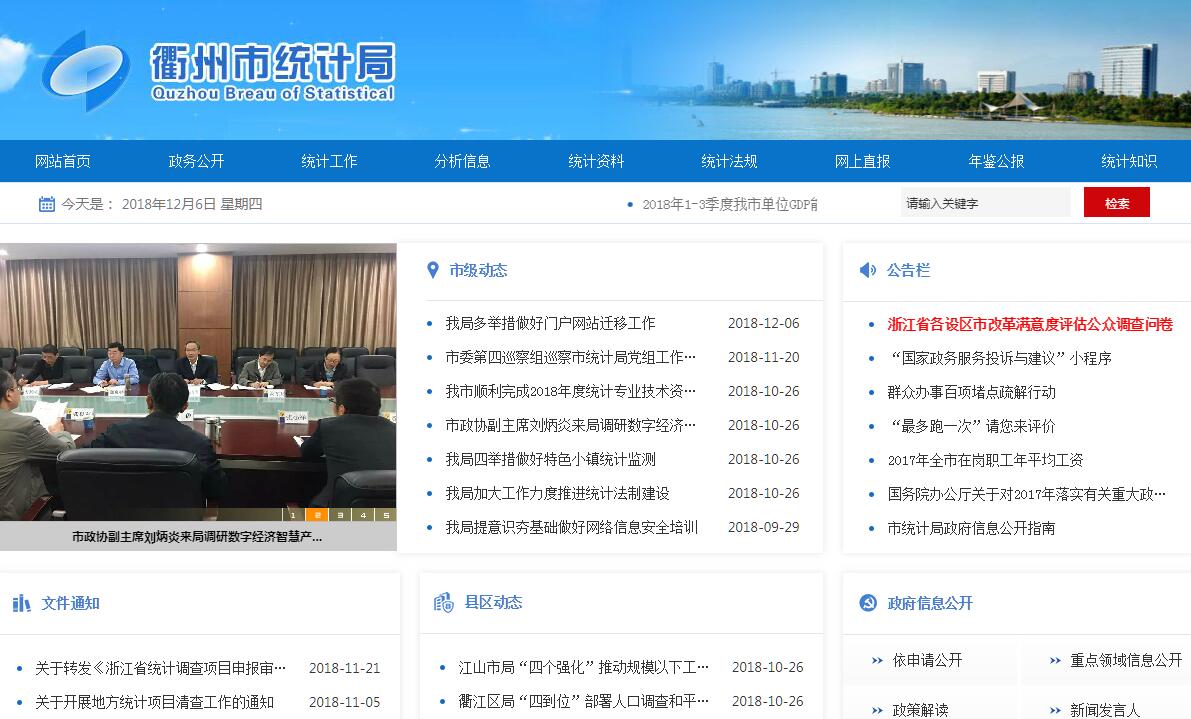Open the 统计资料 navigation menu
The width and height of the screenshot is (1191, 719).
(x=596, y=161)
